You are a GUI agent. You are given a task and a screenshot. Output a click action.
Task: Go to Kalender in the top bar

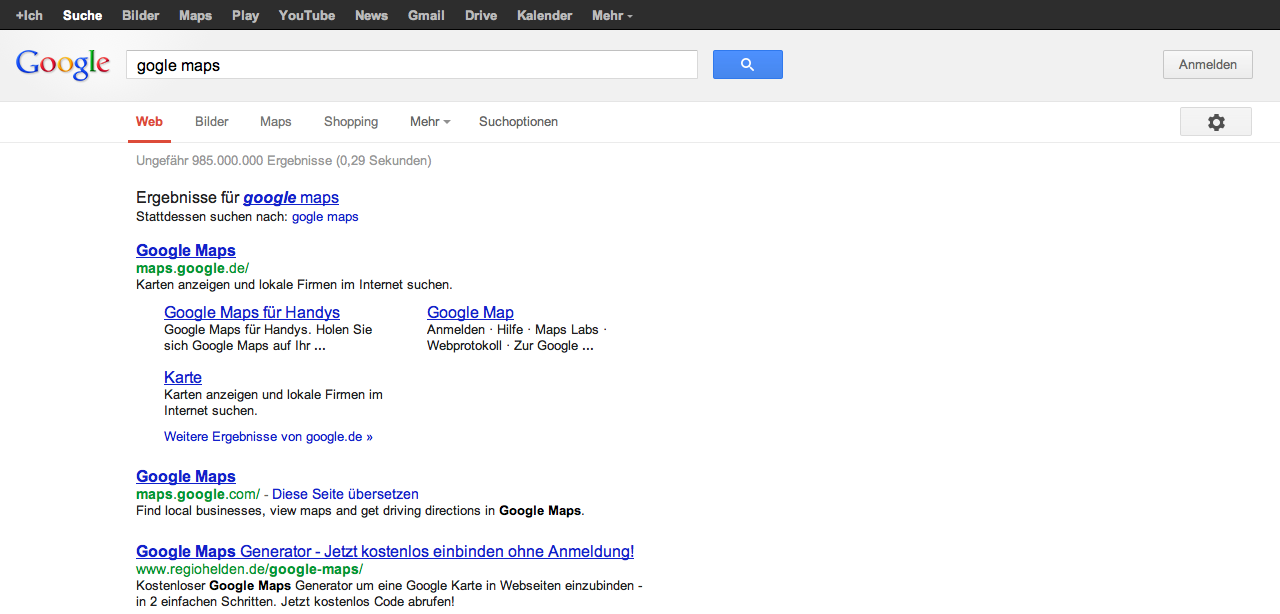click(x=545, y=15)
